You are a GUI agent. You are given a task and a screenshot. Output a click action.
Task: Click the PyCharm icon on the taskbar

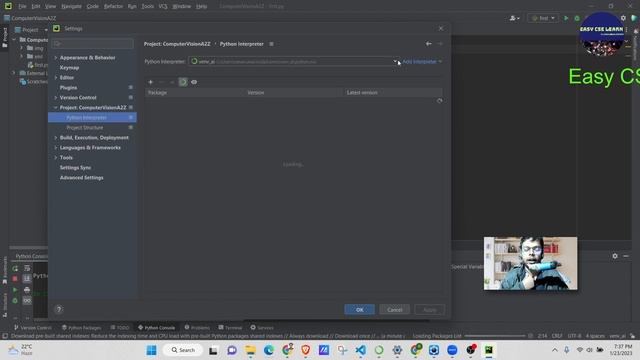pos(489,350)
